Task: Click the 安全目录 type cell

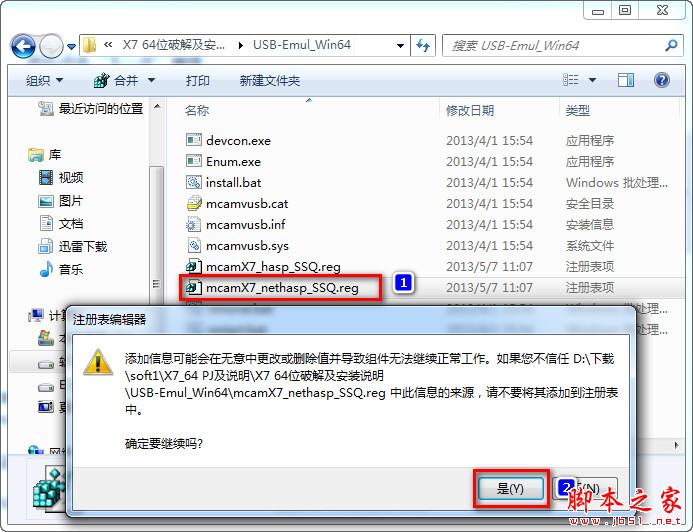Action: point(590,204)
